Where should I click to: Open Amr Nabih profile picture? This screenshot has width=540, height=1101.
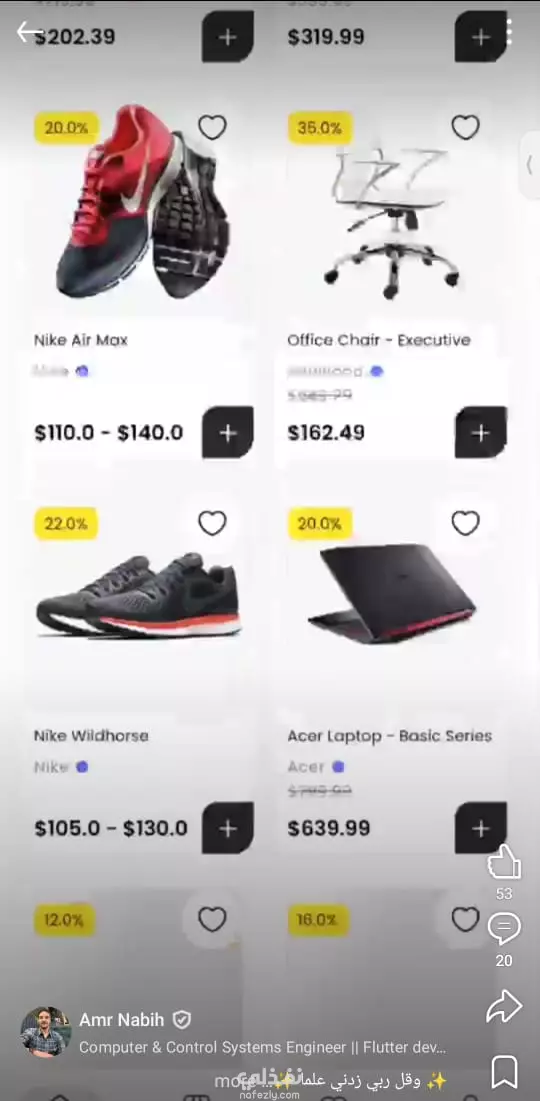[x=46, y=1032]
